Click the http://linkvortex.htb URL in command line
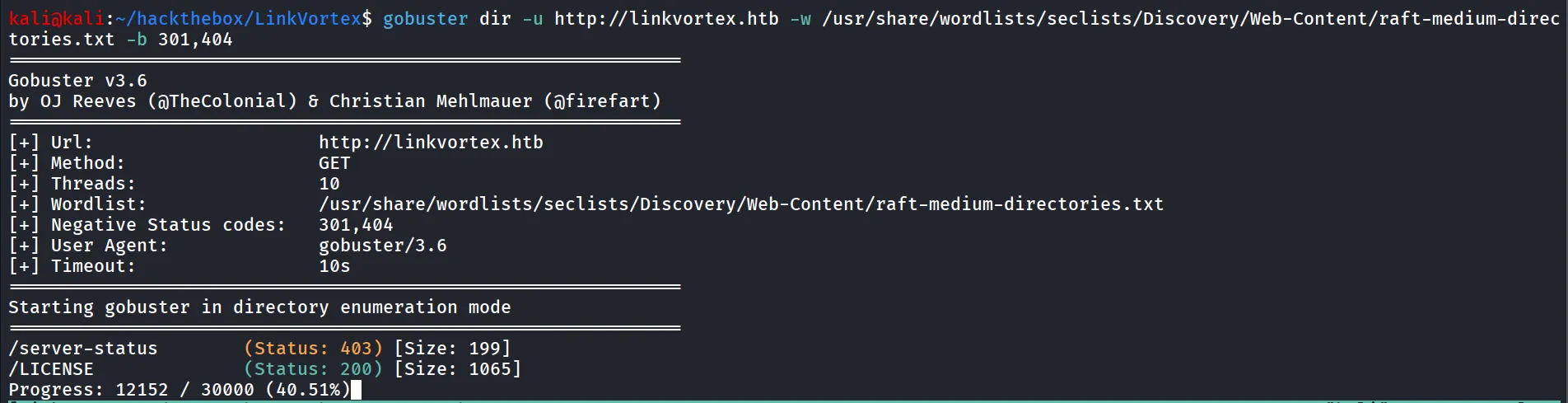1568x403 pixels. (666, 18)
